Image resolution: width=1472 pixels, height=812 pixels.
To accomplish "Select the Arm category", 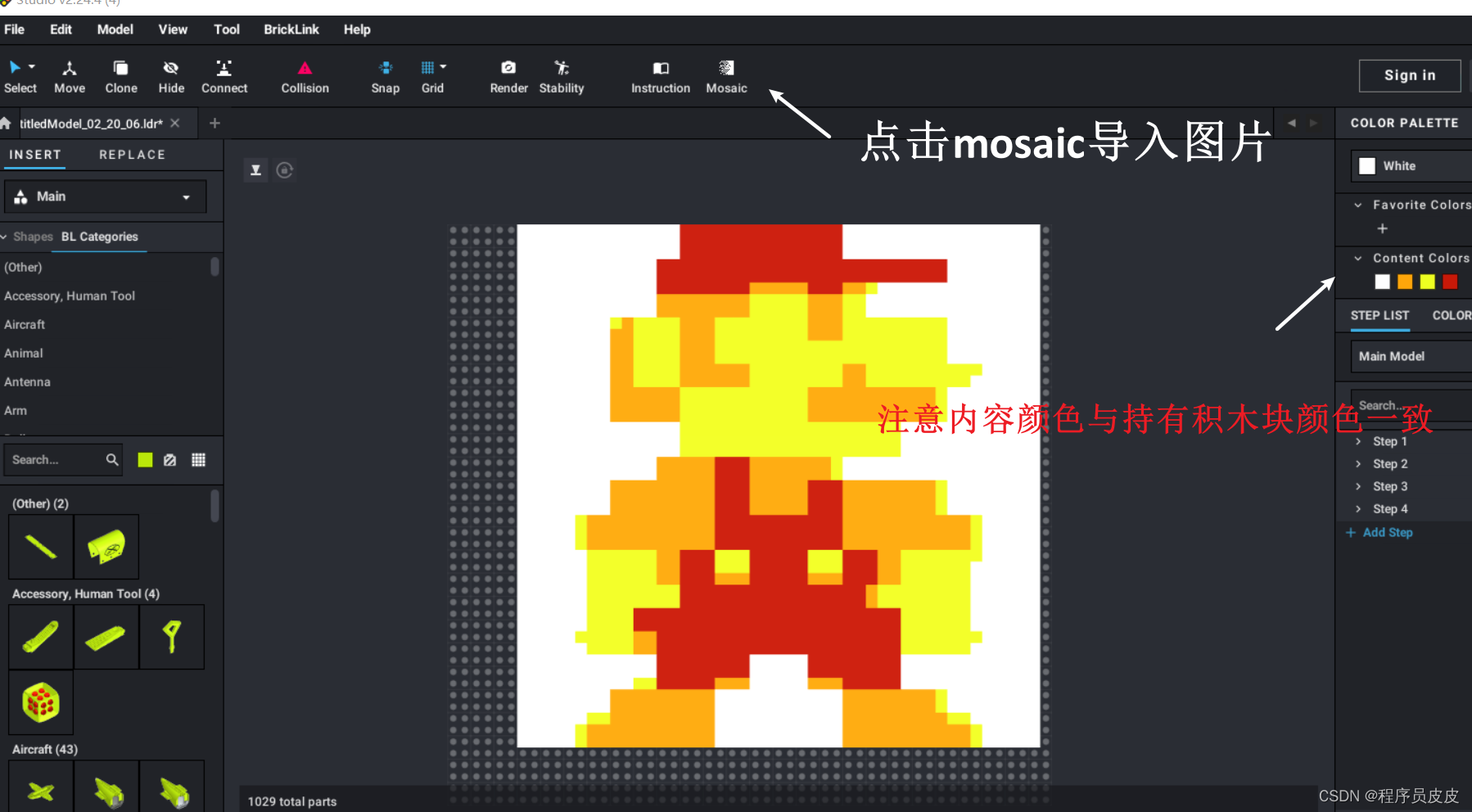I will pyautogui.click(x=16, y=410).
